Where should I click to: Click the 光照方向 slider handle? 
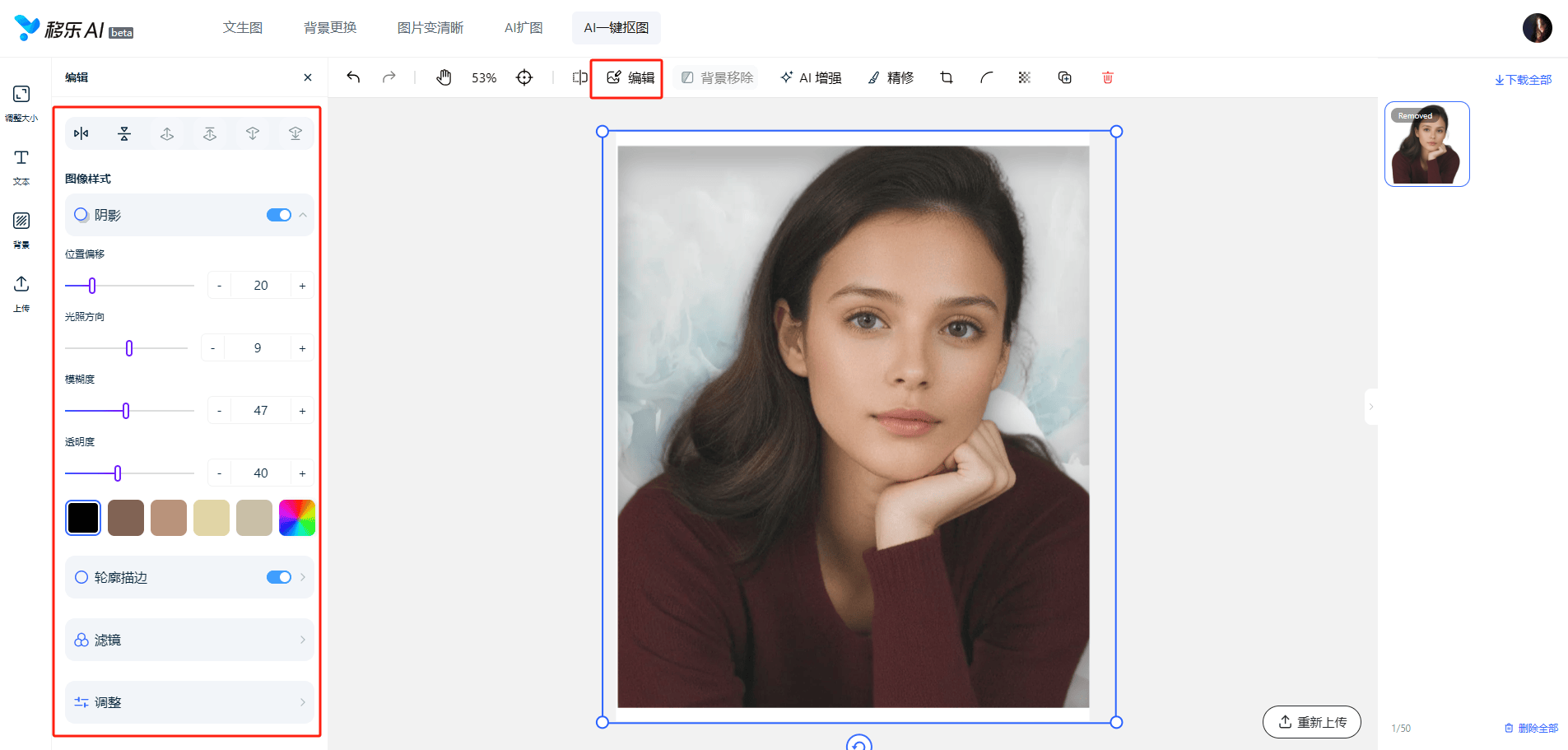(129, 348)
